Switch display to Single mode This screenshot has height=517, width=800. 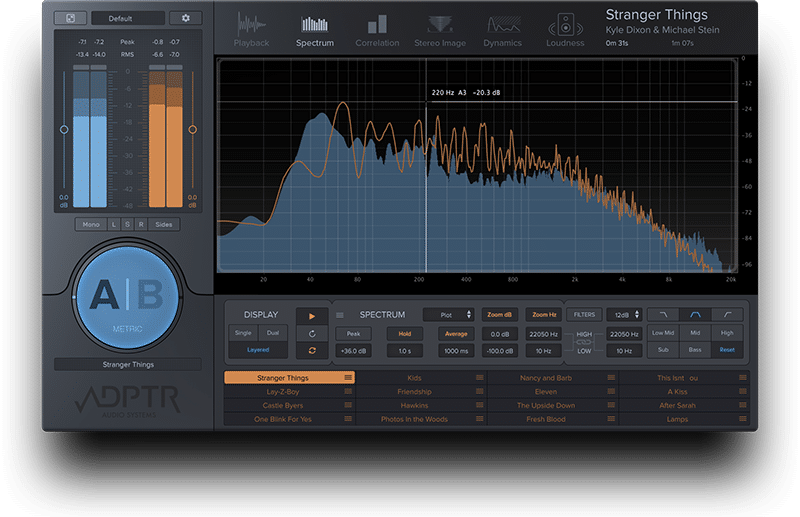[243, 333]
